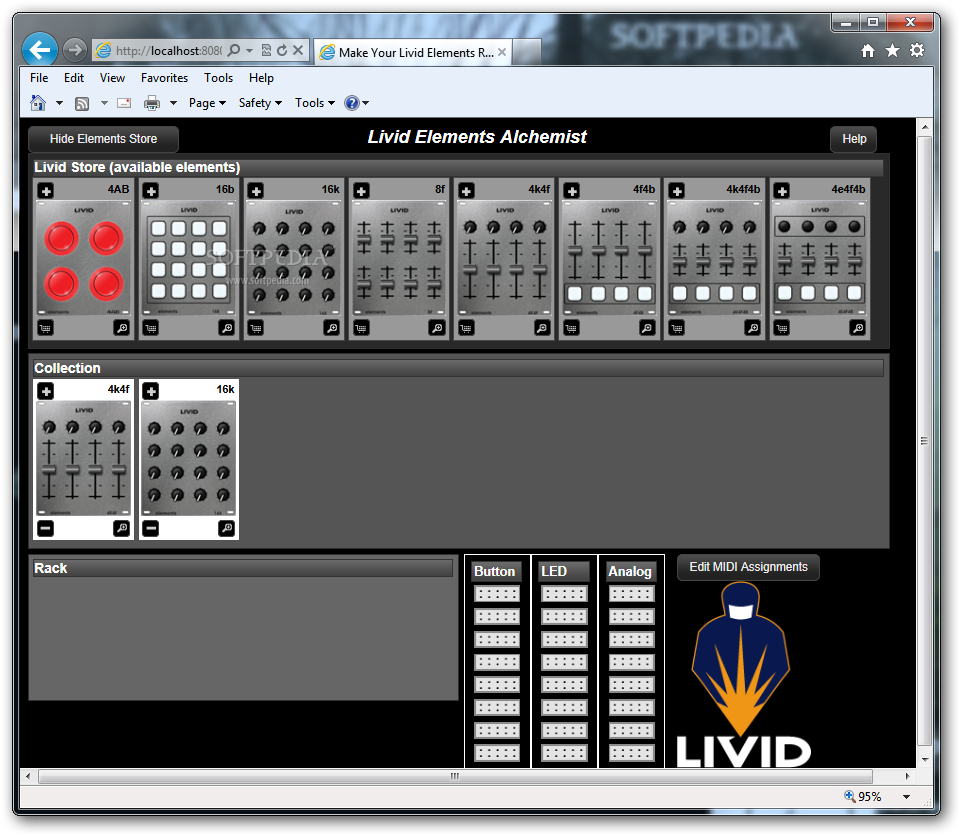The height and width of the screenshot is (836, 961).
Task: Expand the Home button dropdown arrow
Action: pyautogui.click(x=59, y=103)
